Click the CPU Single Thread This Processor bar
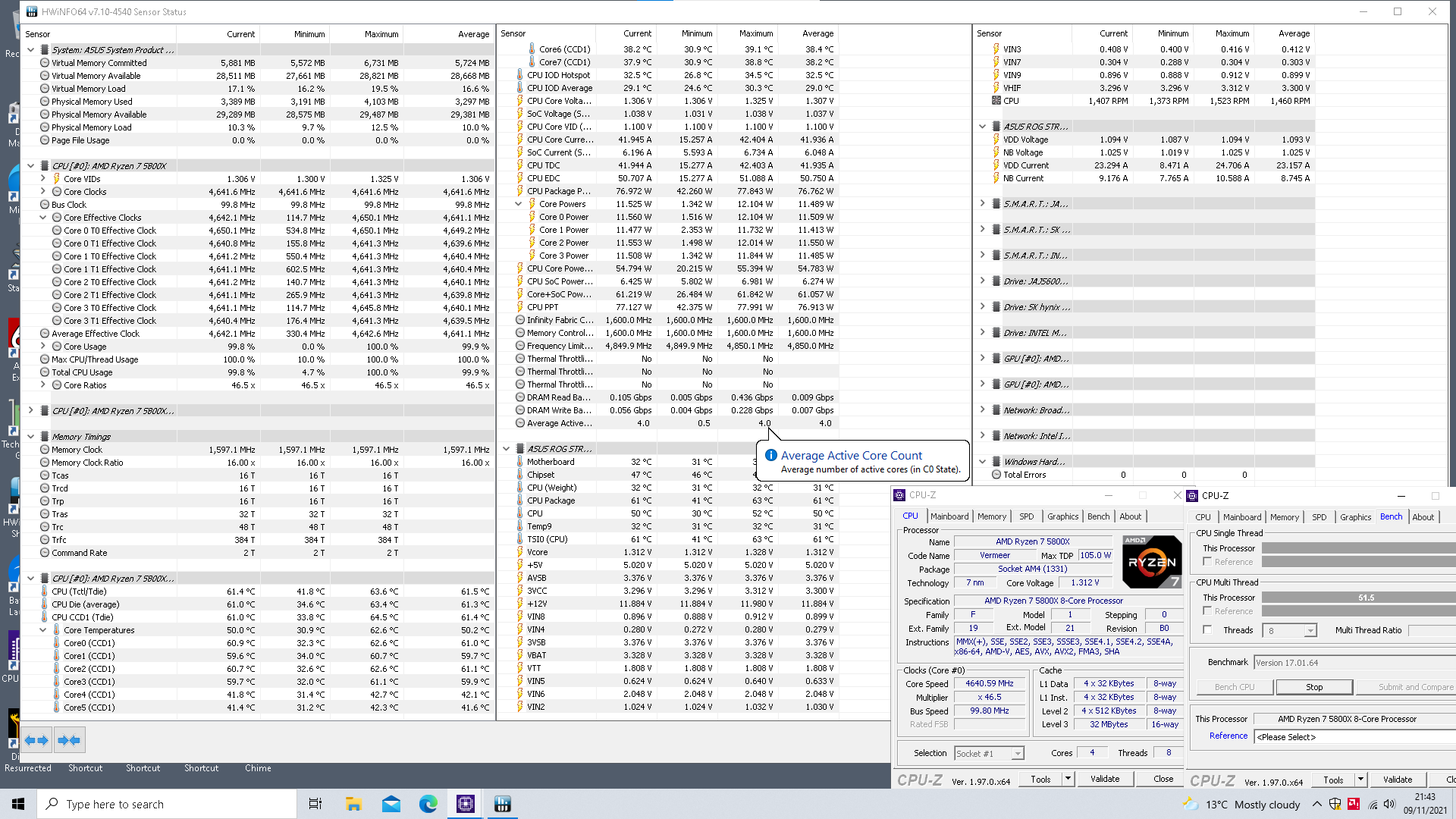Image resolution: width=1456 pixels, height=819 pixels. pyautogui.click(x=1359, y=548)
